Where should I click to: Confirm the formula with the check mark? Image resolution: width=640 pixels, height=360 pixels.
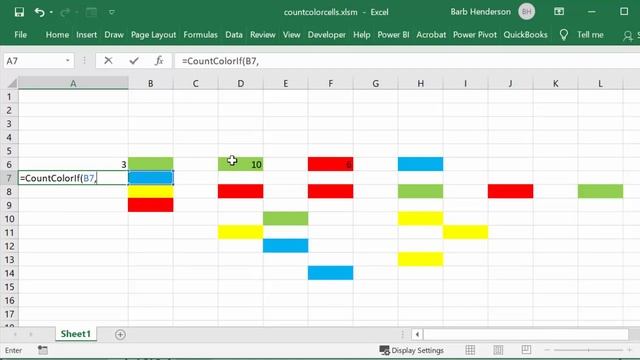click(134, 61)
